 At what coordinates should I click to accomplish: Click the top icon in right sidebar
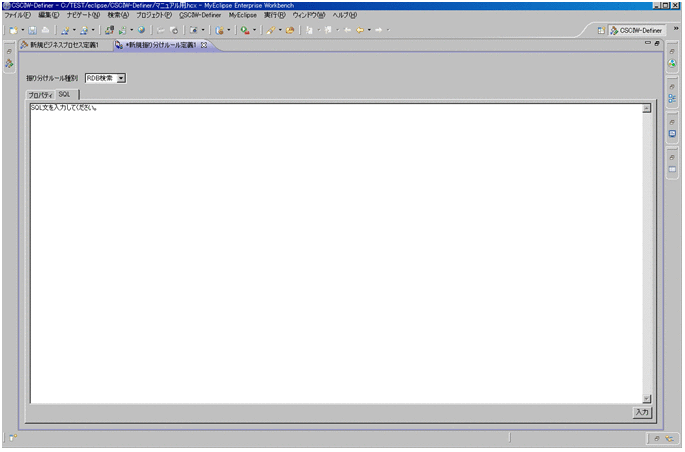tap(673, 50)
